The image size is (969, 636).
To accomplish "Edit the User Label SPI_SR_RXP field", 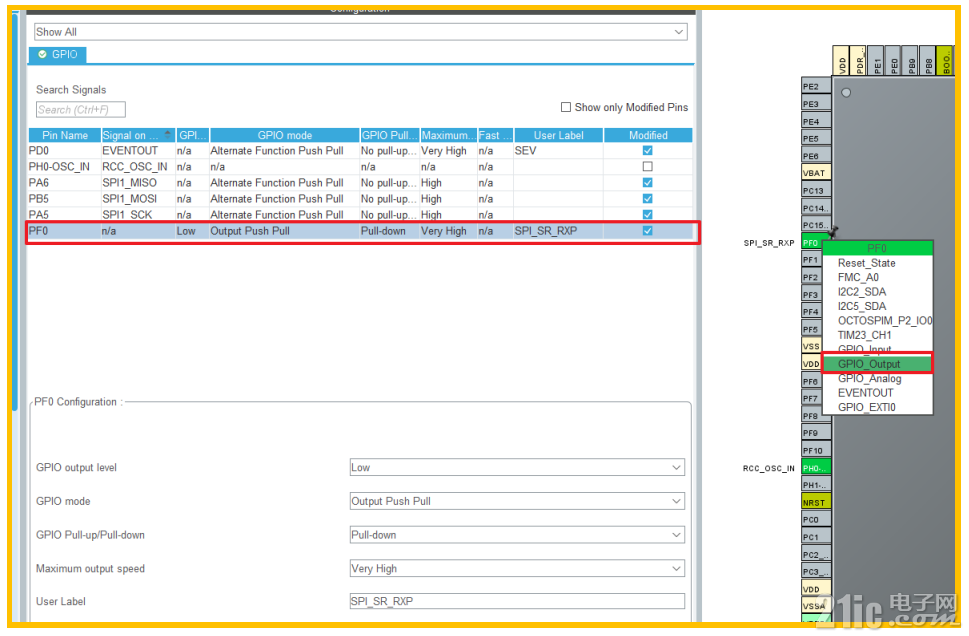I will pyautogui.click(x=517, y=601).
